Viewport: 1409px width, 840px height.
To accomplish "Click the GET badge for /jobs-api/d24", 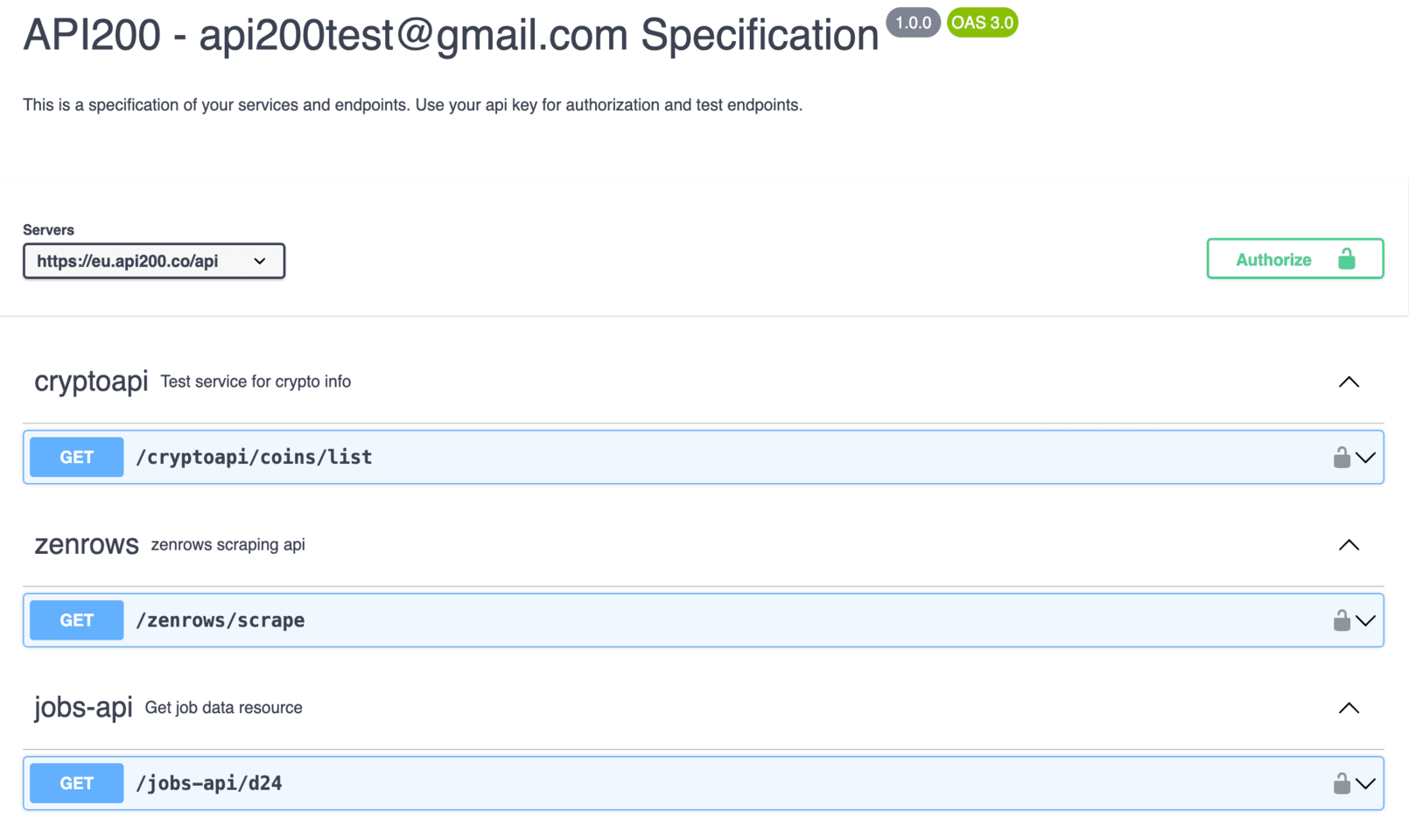I will coord(77,783).
